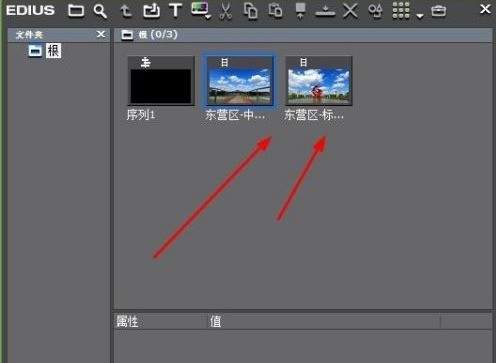This screenshot has height=363, width=496.
Task: Click the 东营区-标... file name
Action: [x=314, y=115]
